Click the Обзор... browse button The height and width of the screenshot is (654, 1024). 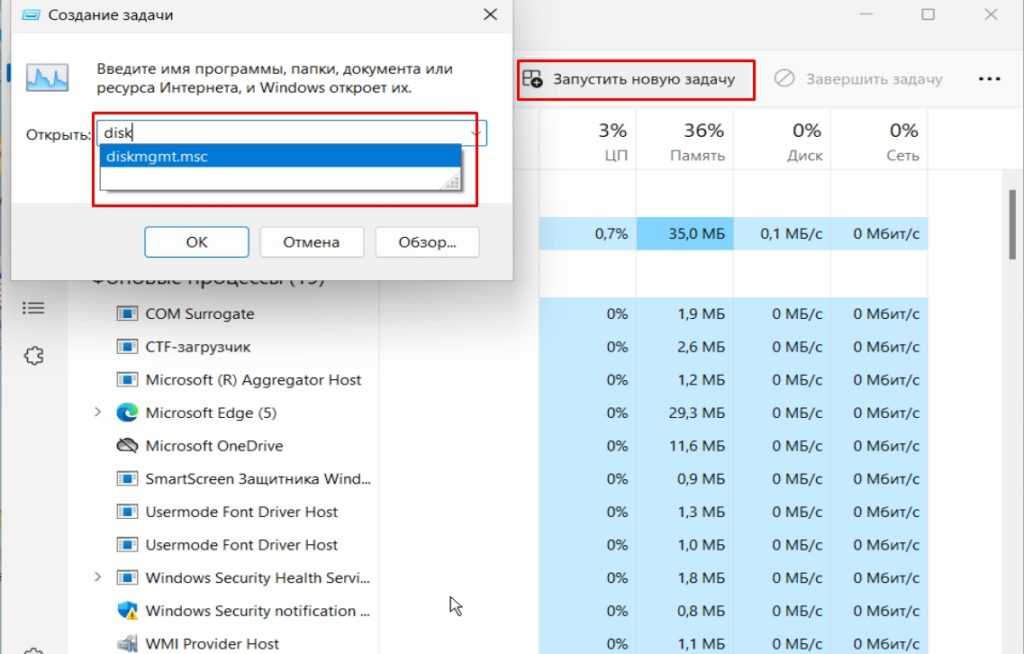[x=427, y=242]
